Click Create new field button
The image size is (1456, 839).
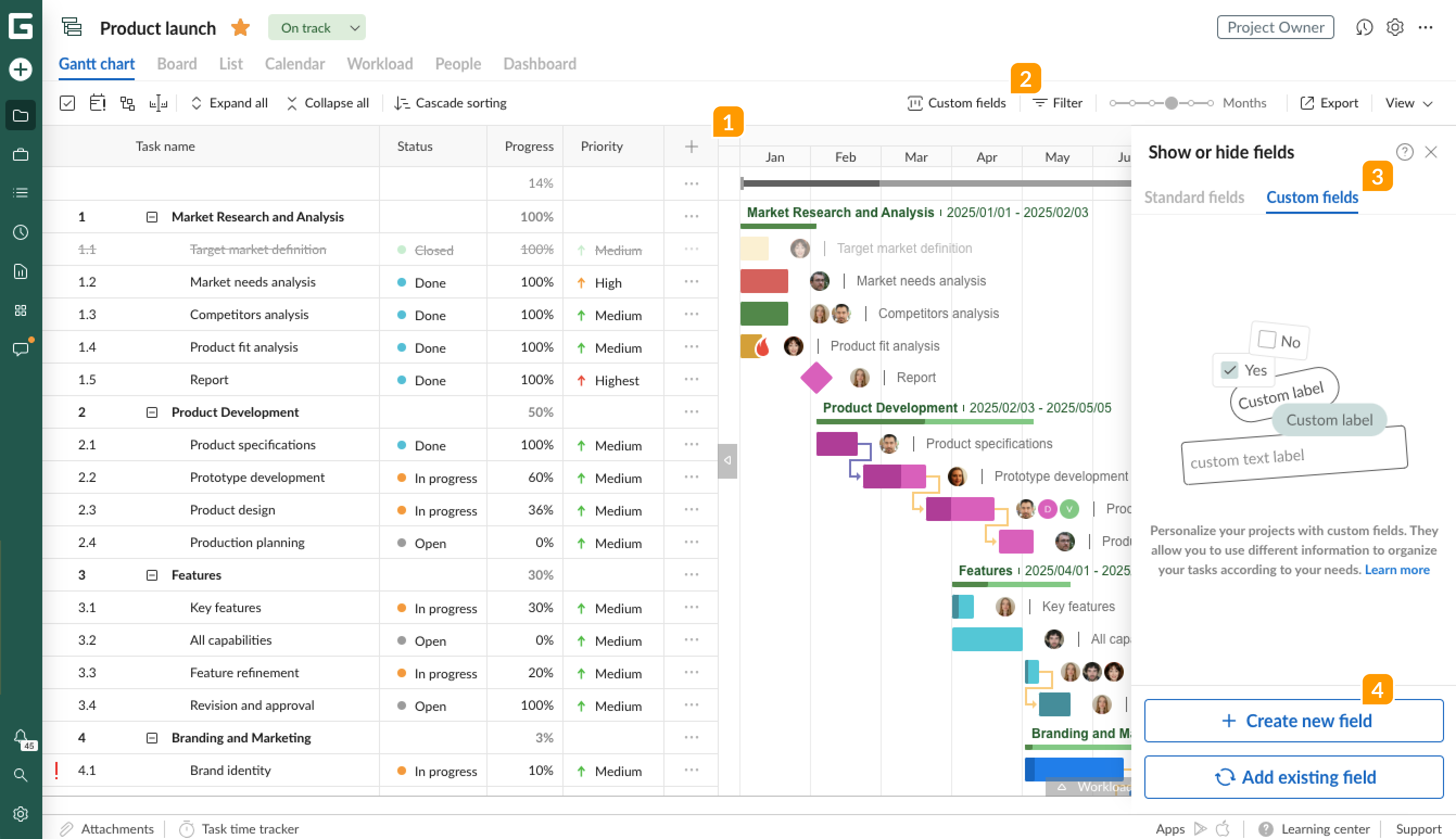point(1294,721)
